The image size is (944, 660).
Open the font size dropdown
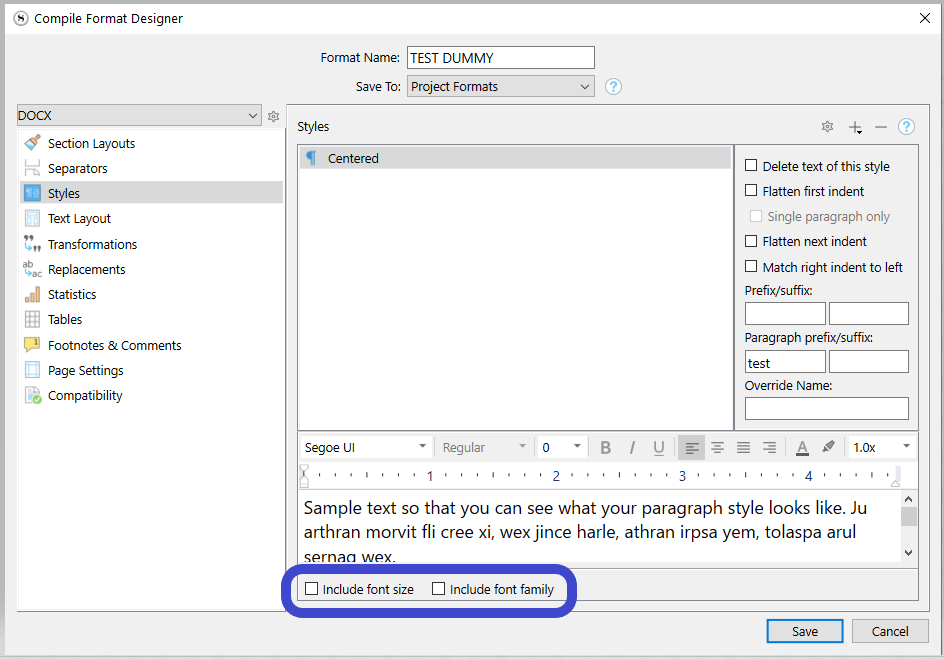pos(562,447)
